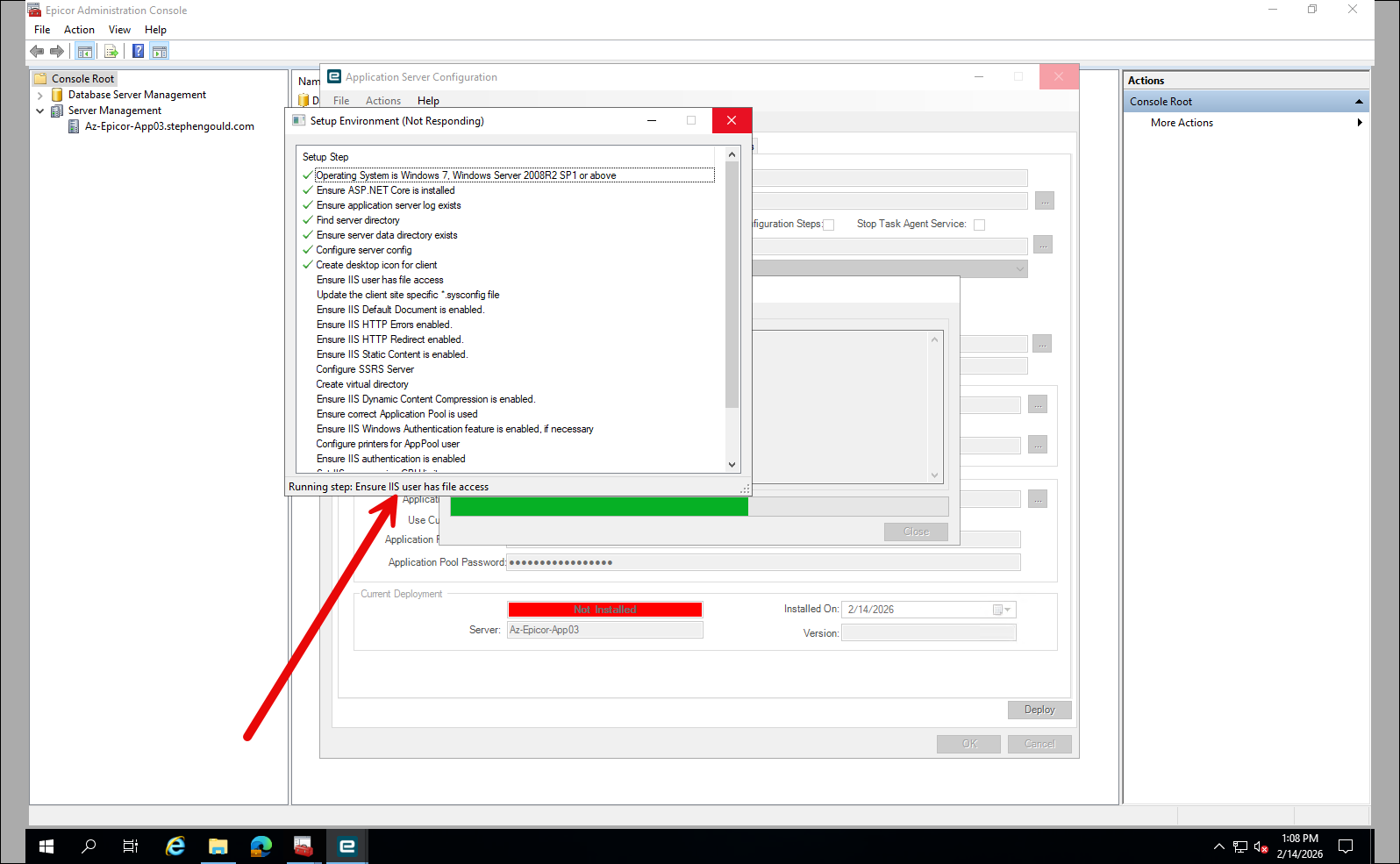Image resolution: width=1400 pixels, height=864 pixels.
Task: Tick the Stop Task Agent Service checkbox
Action: (980, 225)
